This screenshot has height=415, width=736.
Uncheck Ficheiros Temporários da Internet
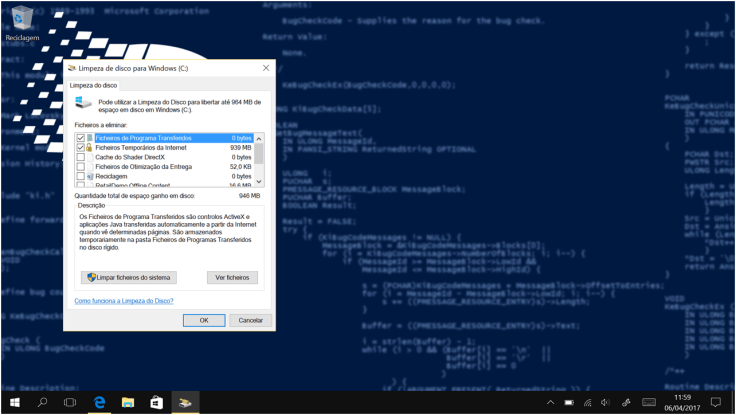click(x=81, y=148)
